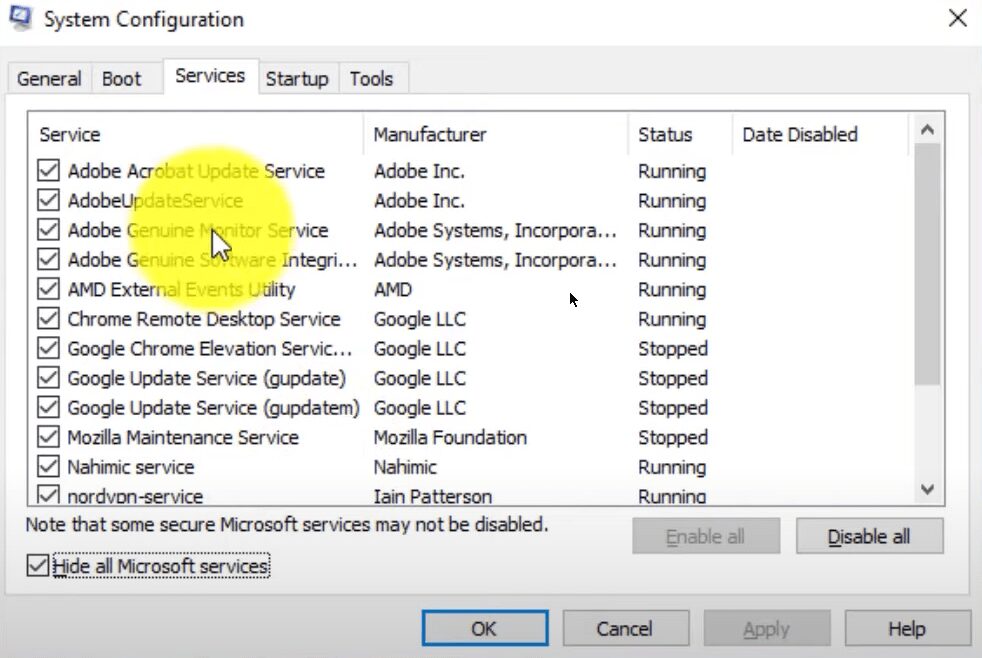This screenshot has height=658, width=982.
Task: Sort by the Service column header
Action: point(195,134)
